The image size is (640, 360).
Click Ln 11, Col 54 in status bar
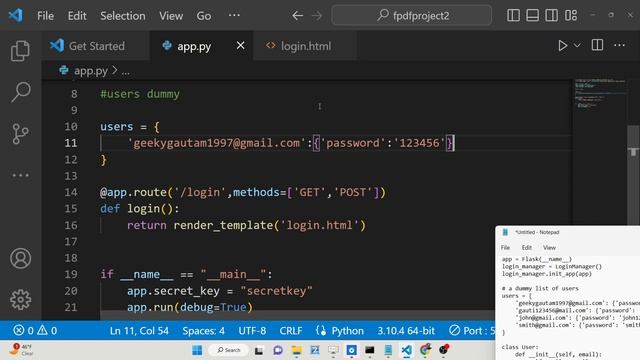[x=139, y=331]
